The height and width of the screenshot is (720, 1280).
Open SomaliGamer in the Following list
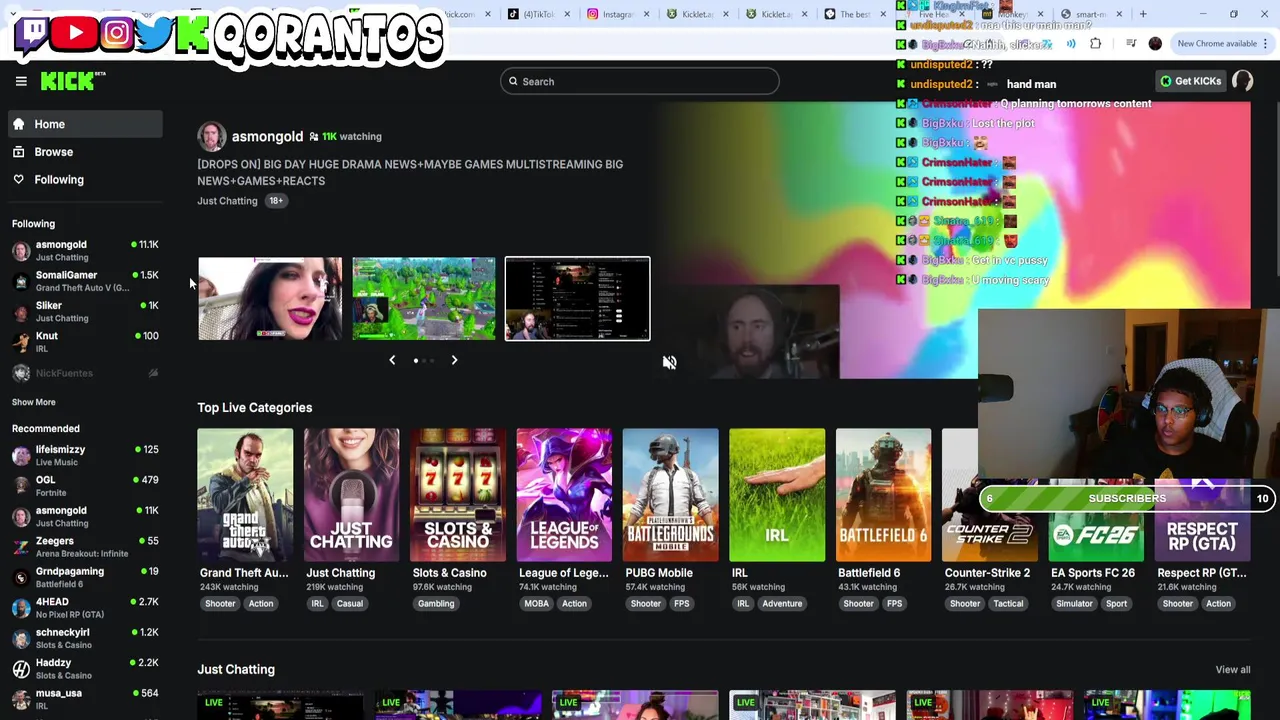[85, 281]
